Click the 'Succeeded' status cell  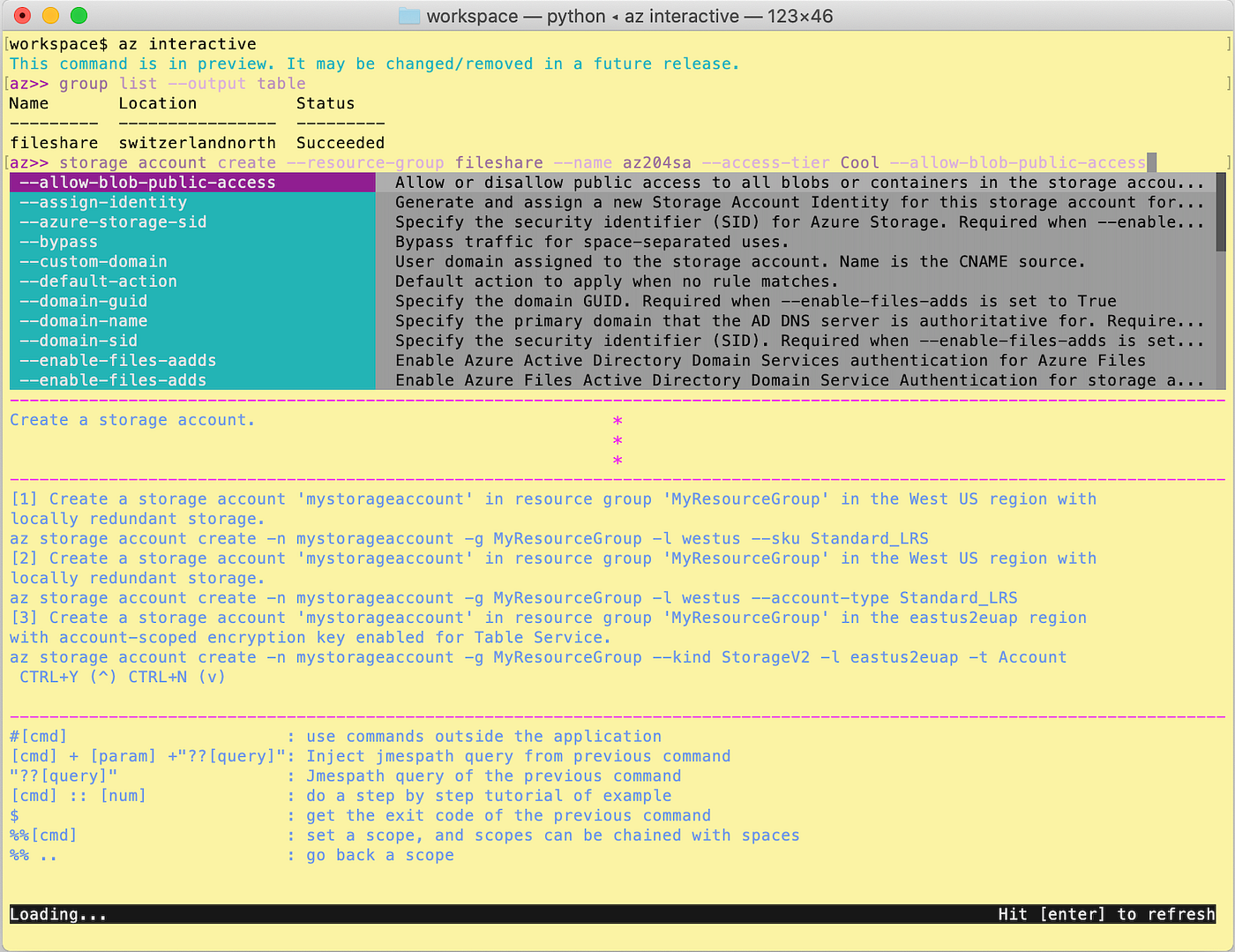point(341,143)
